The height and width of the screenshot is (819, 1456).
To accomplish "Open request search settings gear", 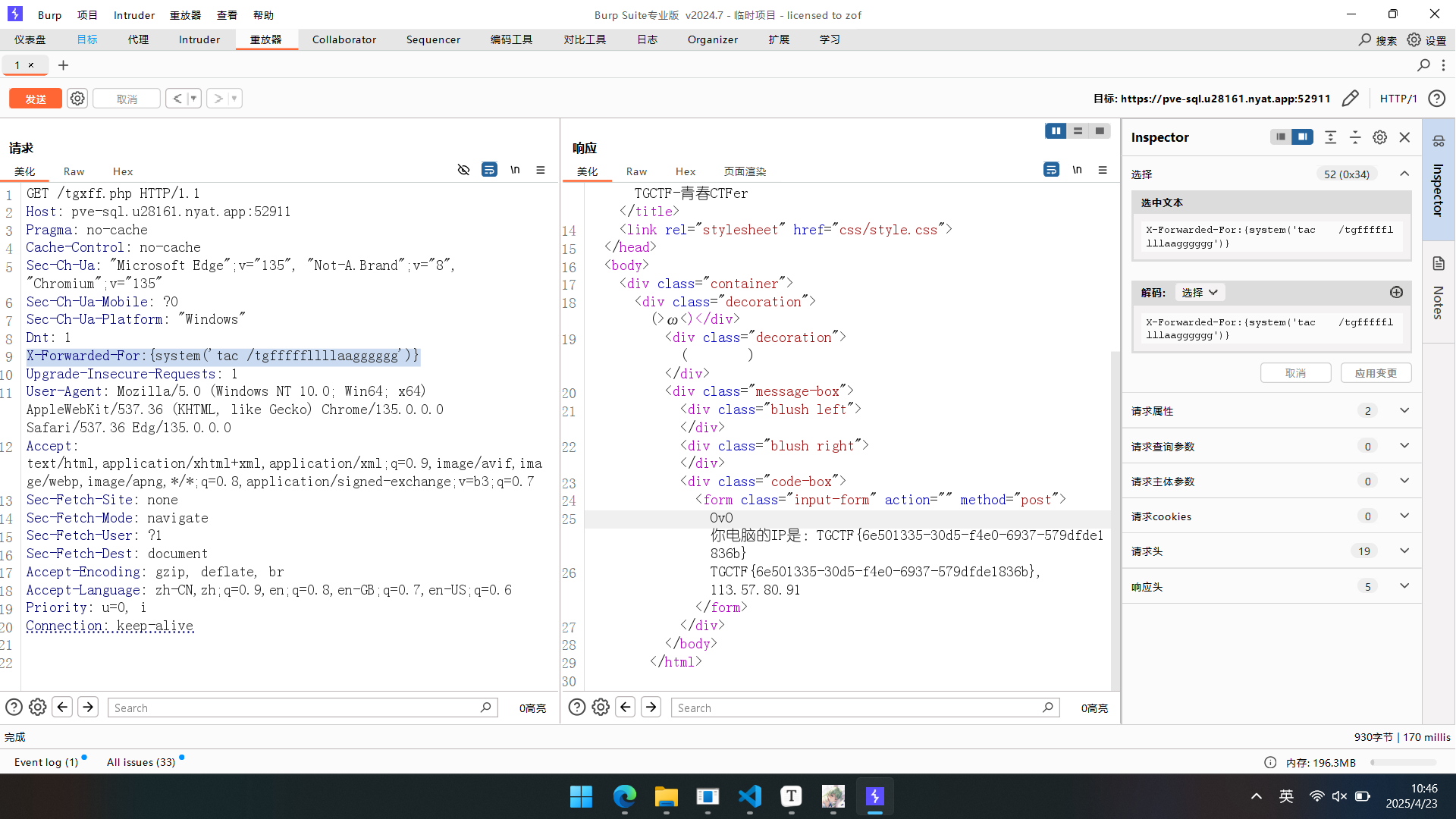I will [37, 708].
